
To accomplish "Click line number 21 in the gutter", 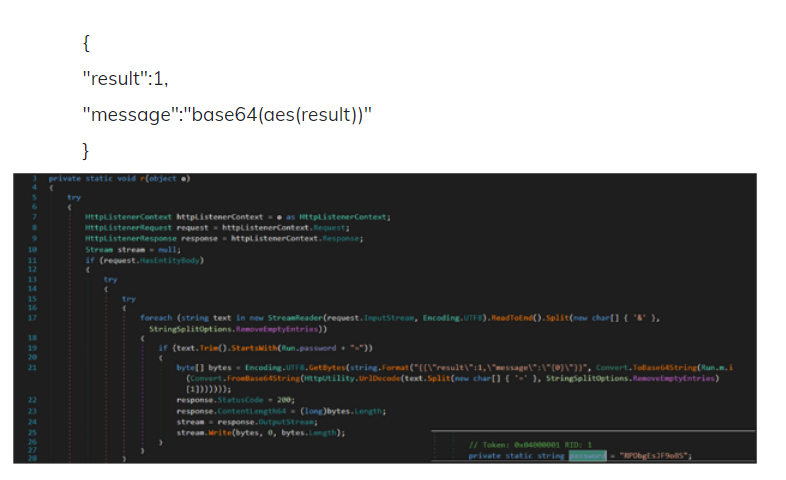I will pyautogui.click(x=32, y=368).
